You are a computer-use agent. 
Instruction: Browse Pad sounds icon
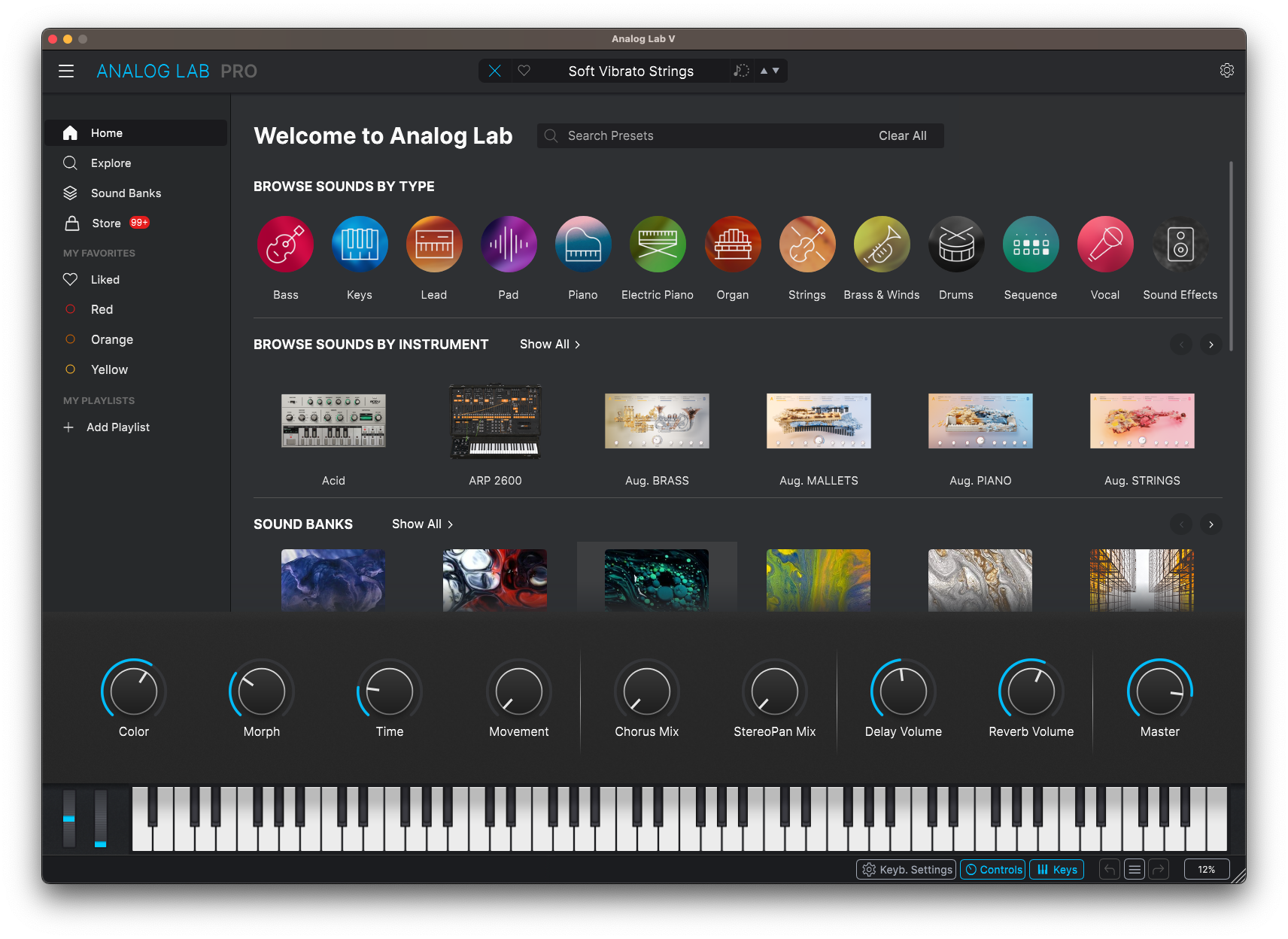click(509, 245)
